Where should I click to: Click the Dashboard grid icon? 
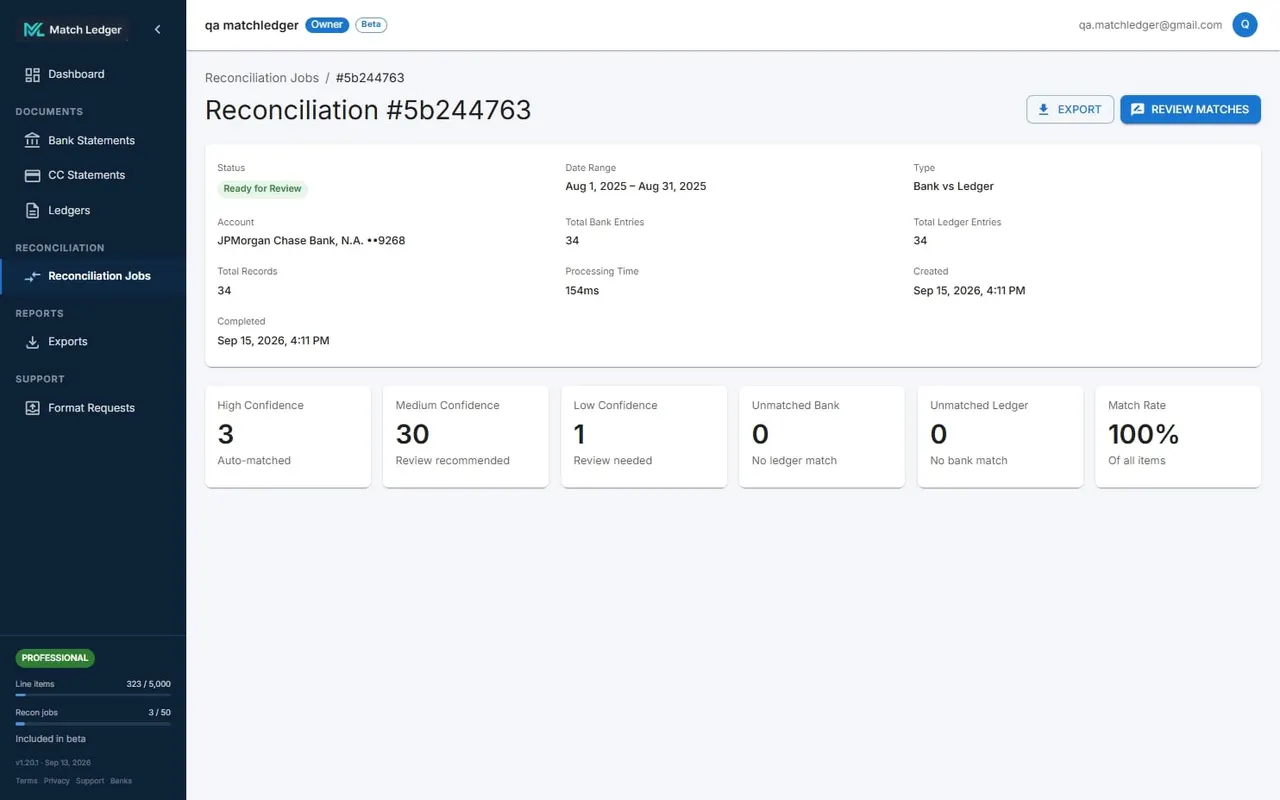coord(32,74)
